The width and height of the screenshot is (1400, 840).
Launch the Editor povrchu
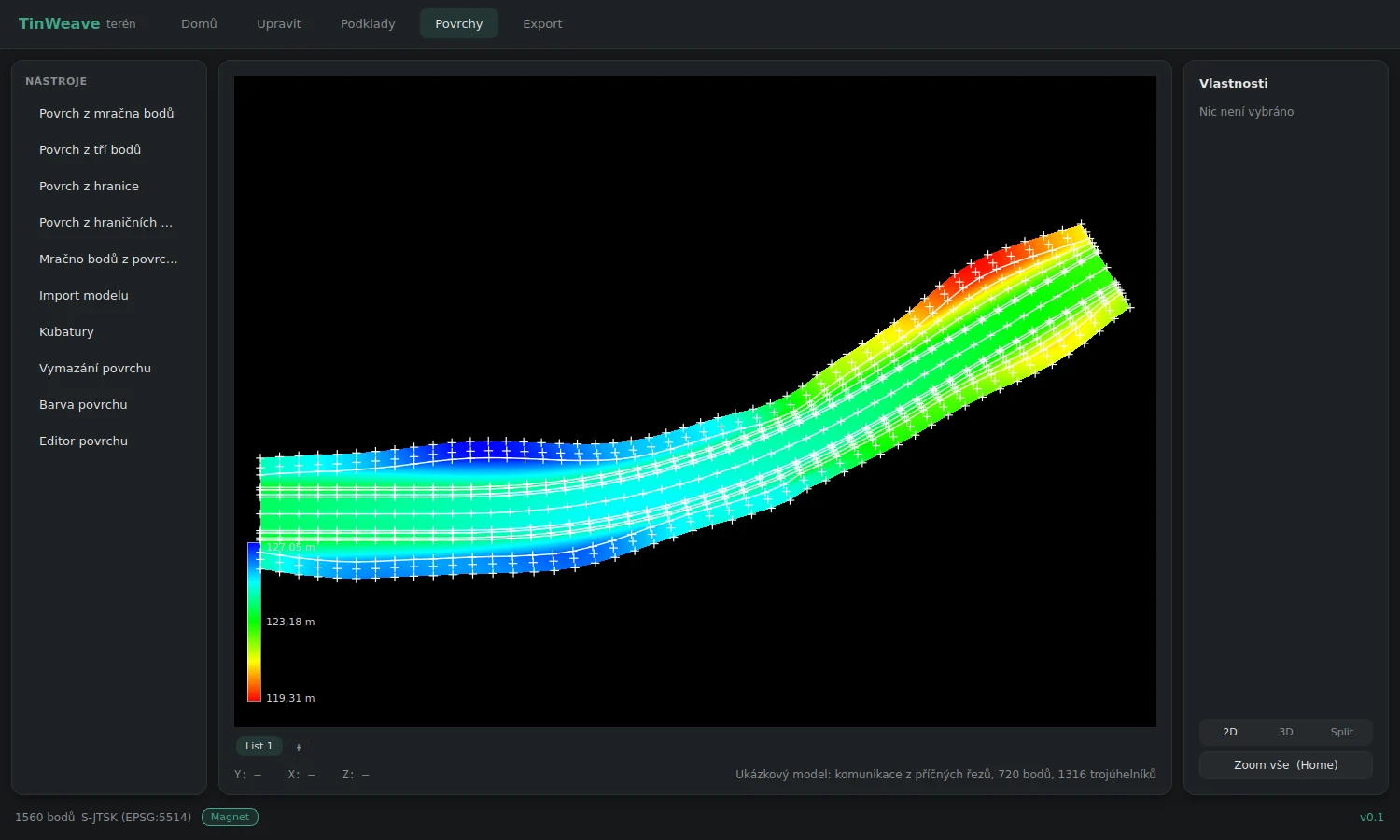pos(109,441)
